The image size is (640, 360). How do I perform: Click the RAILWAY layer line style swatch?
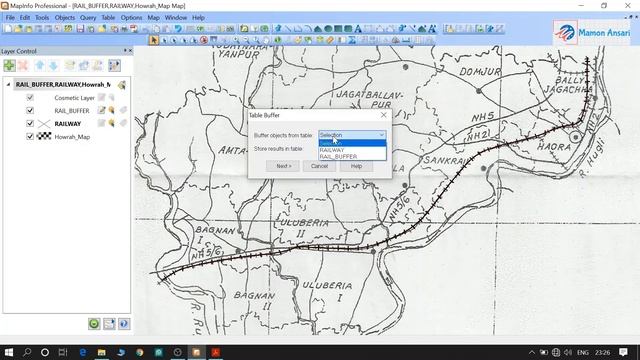pos(44,124)
